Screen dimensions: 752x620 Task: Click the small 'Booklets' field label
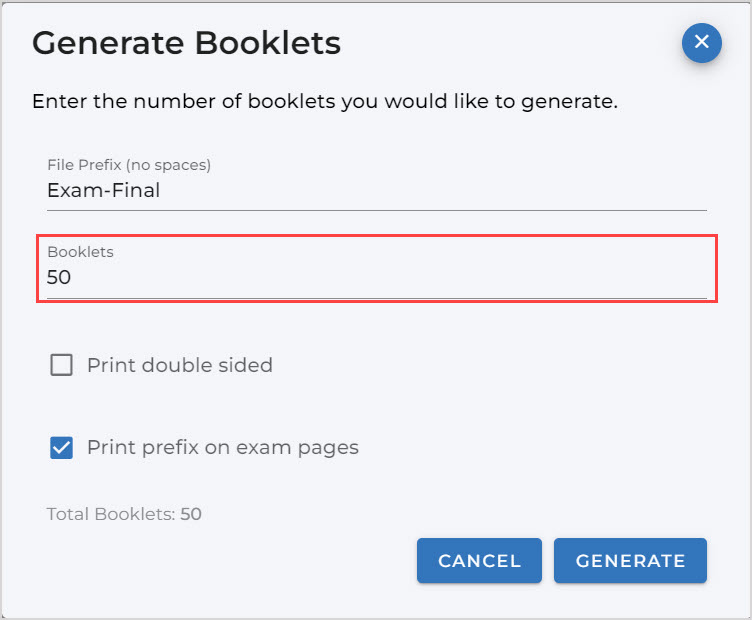pyautogui.click(x=80, y=252)
